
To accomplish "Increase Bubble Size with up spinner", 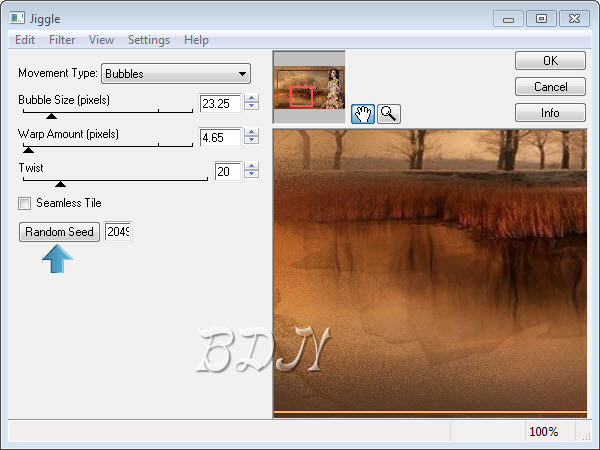I will pos(251,98).
